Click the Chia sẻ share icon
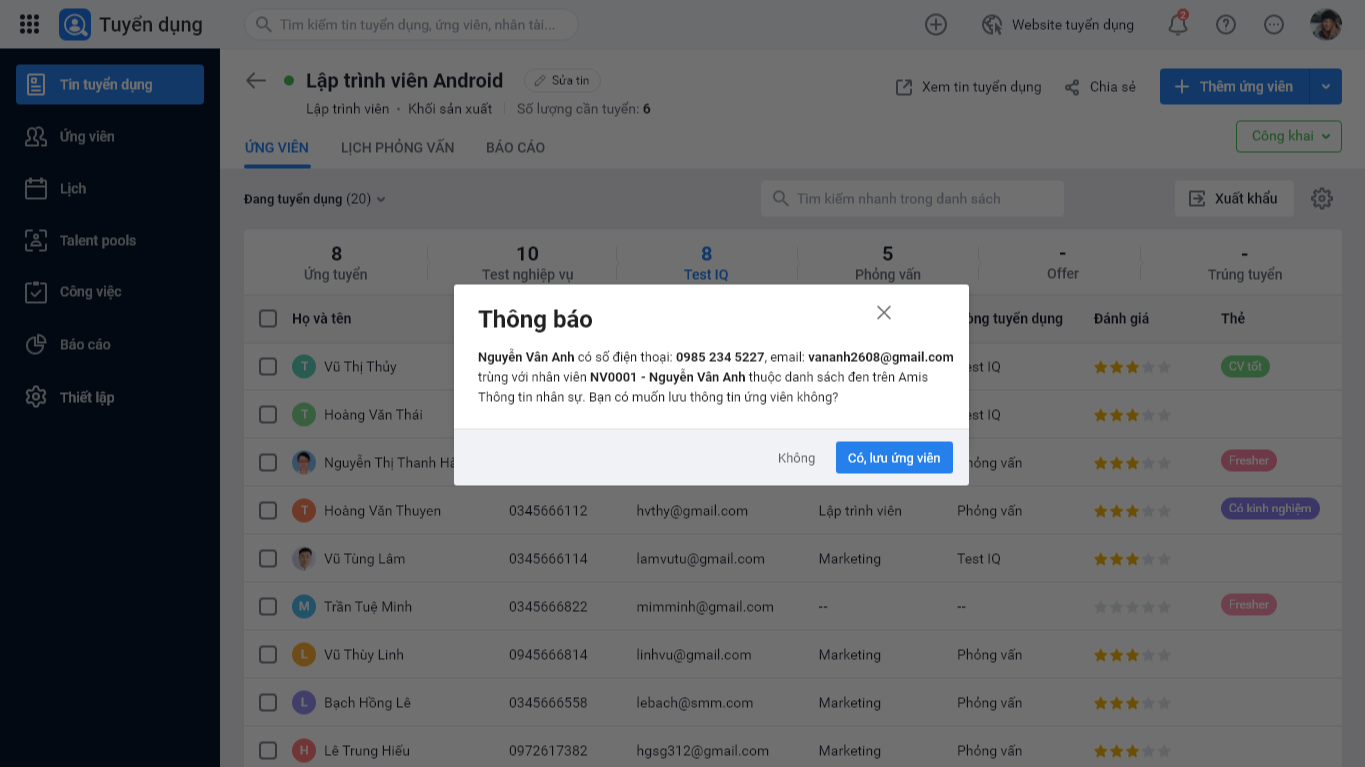 click(x=1072, y=87)
